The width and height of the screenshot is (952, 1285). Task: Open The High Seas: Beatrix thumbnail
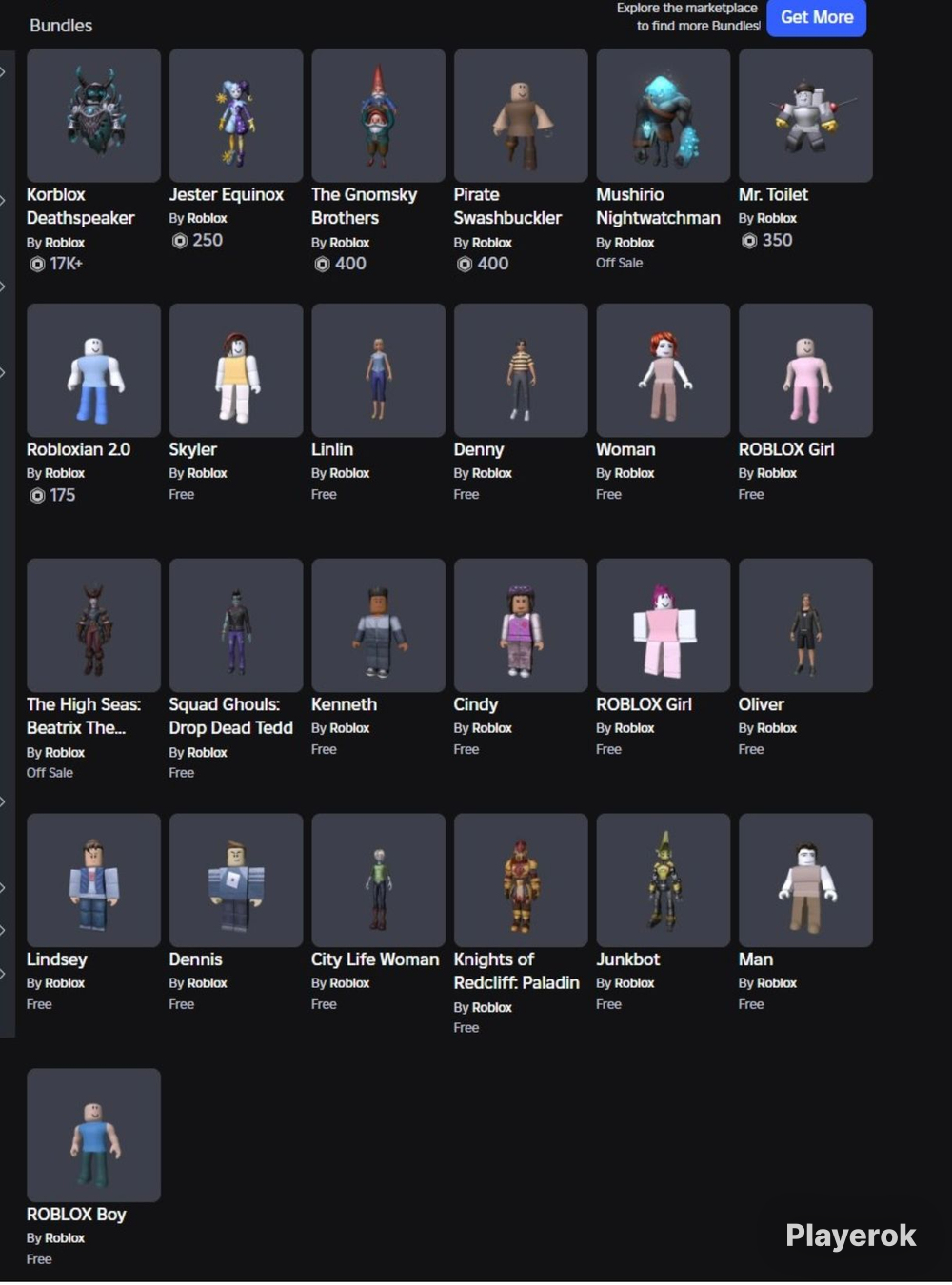pos(93,625)
